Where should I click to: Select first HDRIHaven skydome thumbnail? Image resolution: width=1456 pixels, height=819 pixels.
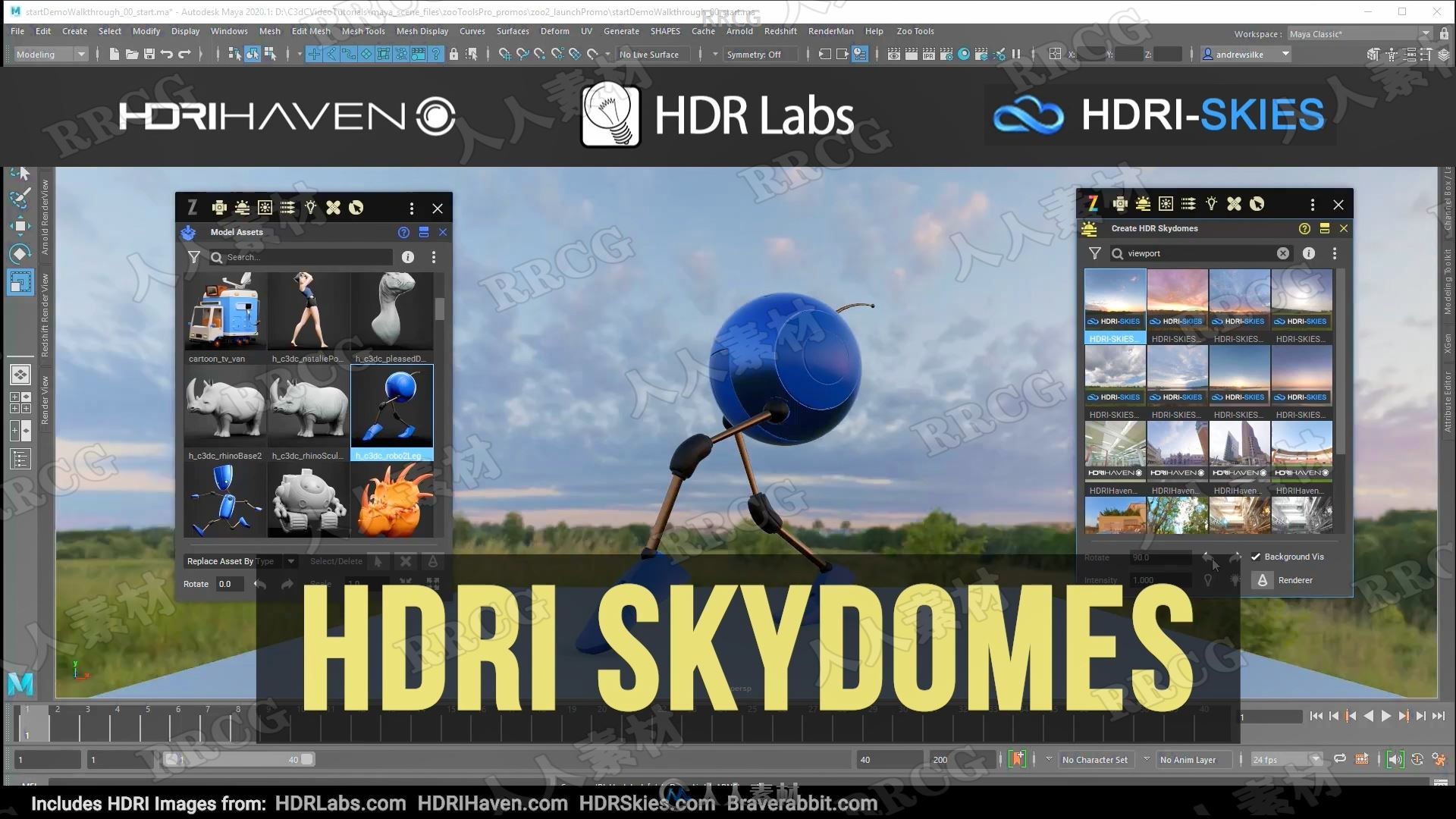1115,450
